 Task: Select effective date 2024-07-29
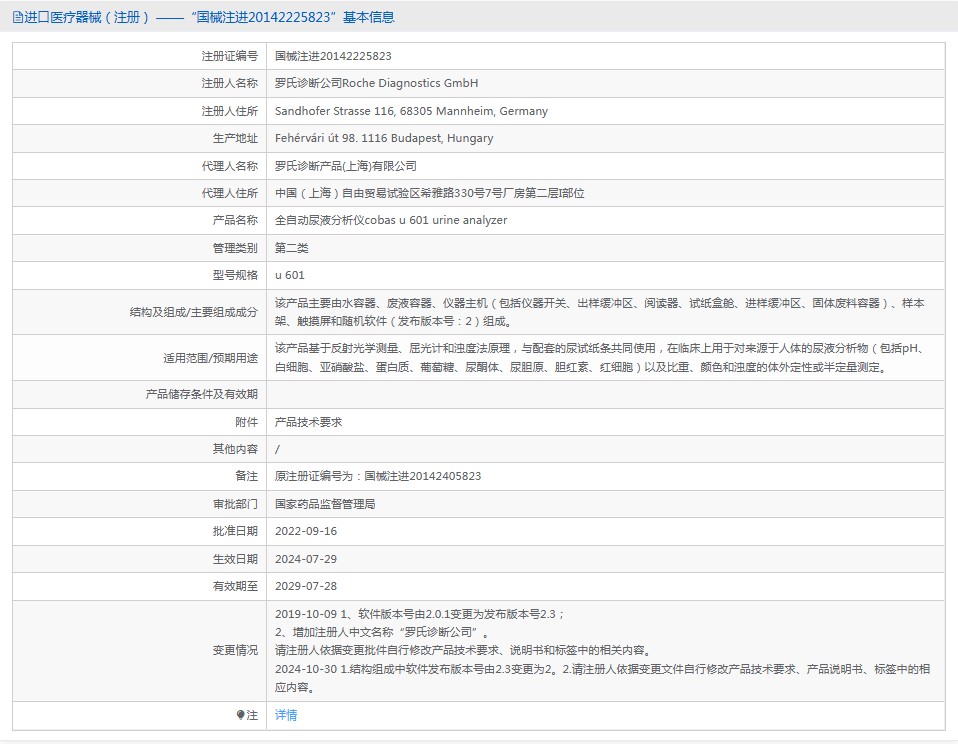(x=306, y=559)
